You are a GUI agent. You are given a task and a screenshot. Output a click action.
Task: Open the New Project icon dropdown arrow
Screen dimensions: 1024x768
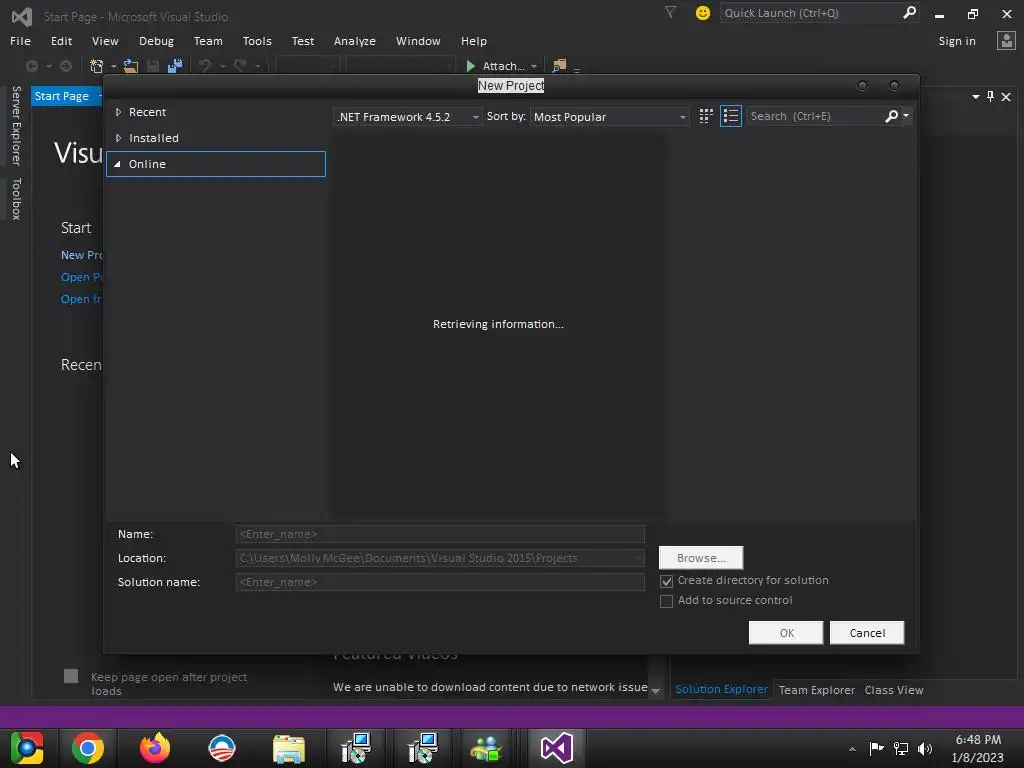[x=113, y=66]
